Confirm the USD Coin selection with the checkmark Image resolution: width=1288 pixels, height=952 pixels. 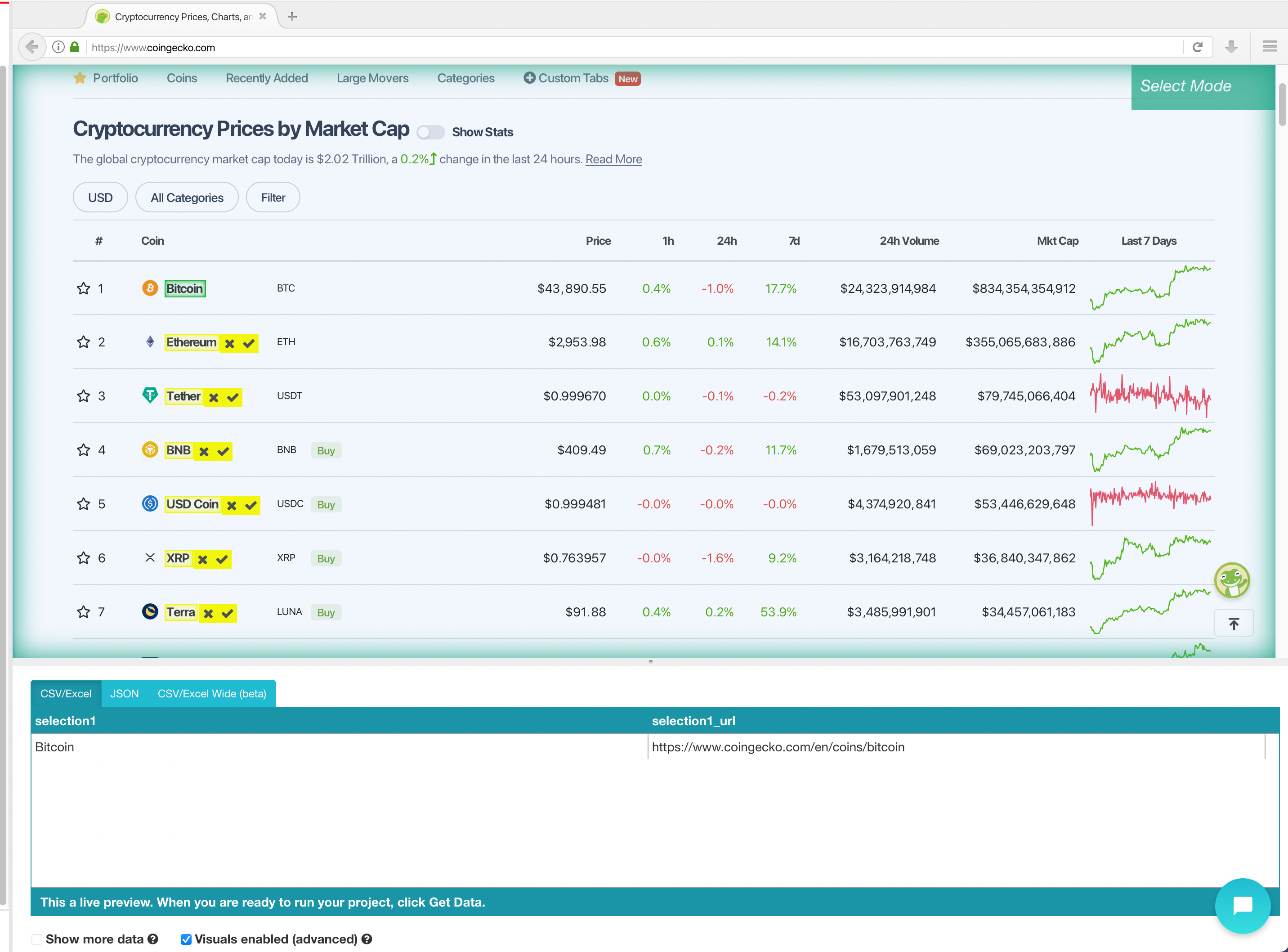pos(250,505)
